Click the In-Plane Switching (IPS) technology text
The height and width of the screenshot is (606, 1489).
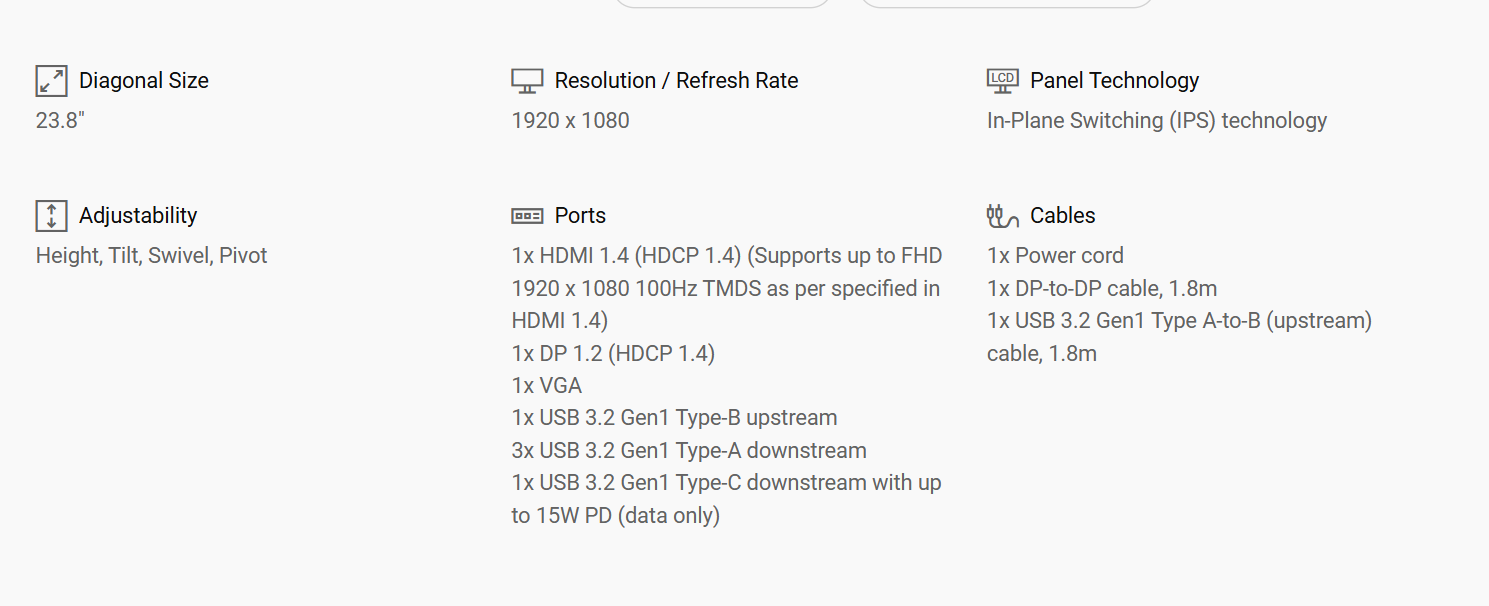[x=1156, y=121]
